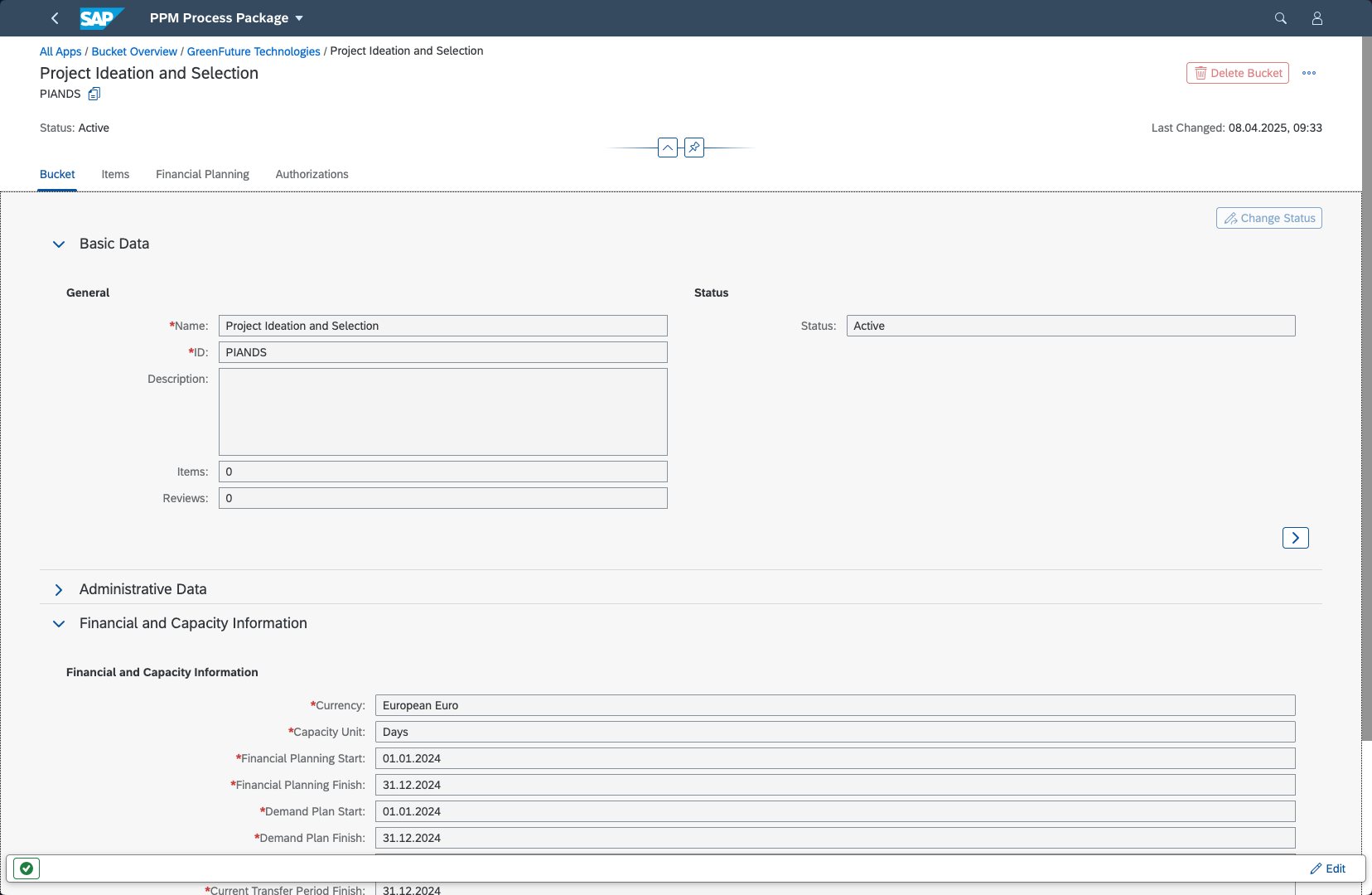The height and width of the screenshot is (895, 1372).
Task: Expand the Administrative Data section
Action: click(x=59, y=589)
